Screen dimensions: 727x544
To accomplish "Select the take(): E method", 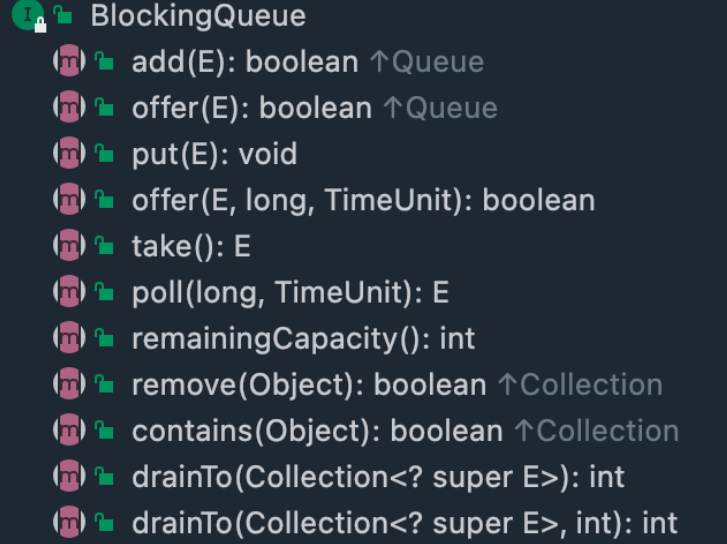I will [191, 246].
